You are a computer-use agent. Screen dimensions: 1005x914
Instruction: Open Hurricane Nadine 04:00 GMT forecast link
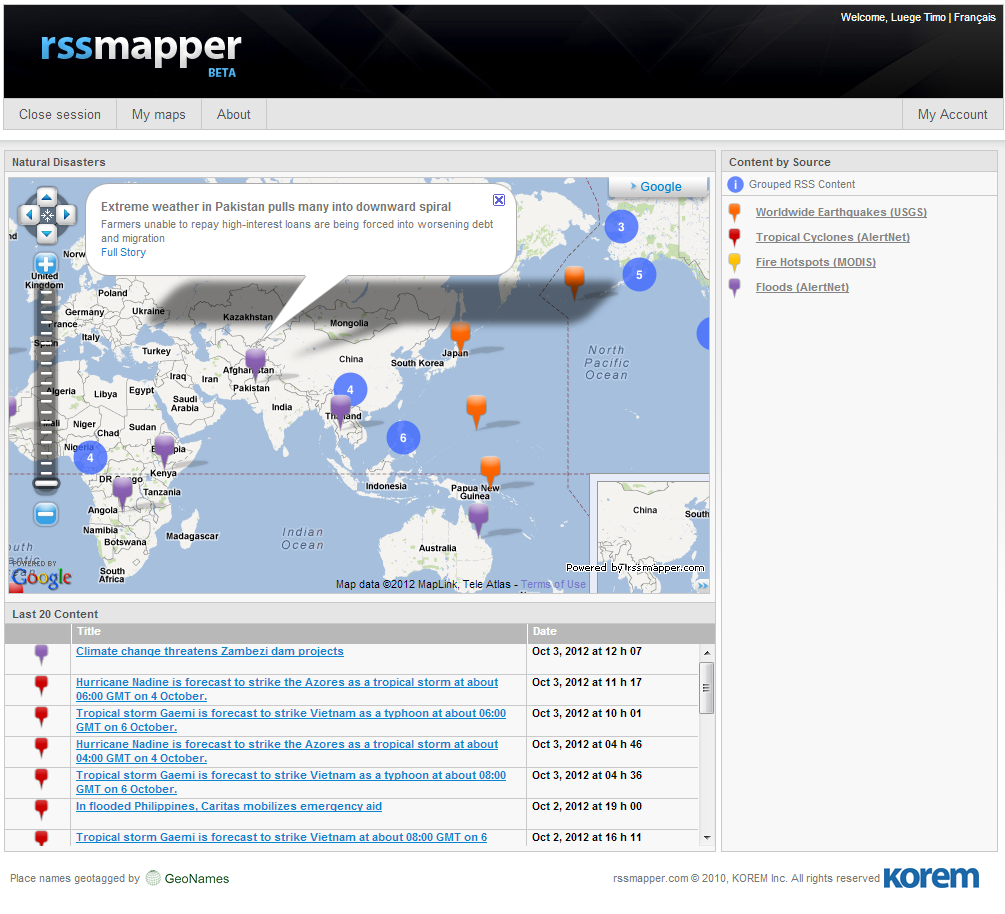coord(287,751)
